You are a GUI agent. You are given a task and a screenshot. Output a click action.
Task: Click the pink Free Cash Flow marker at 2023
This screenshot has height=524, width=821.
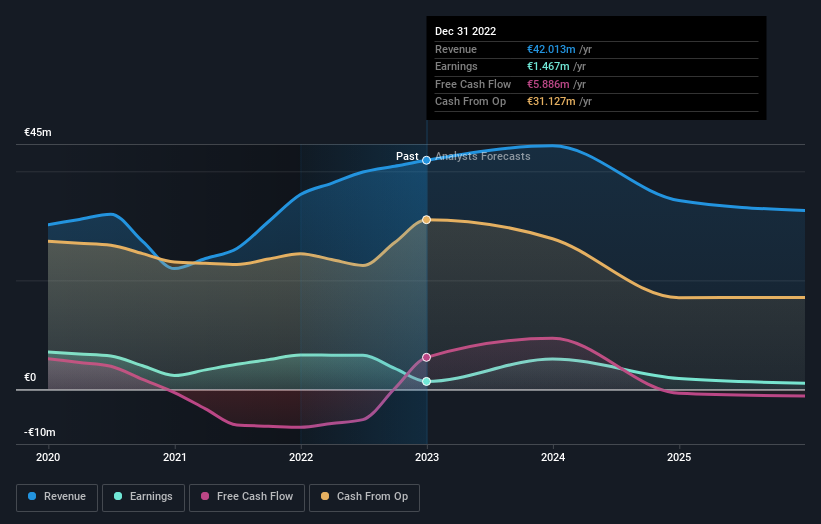(x=427, y=358)
